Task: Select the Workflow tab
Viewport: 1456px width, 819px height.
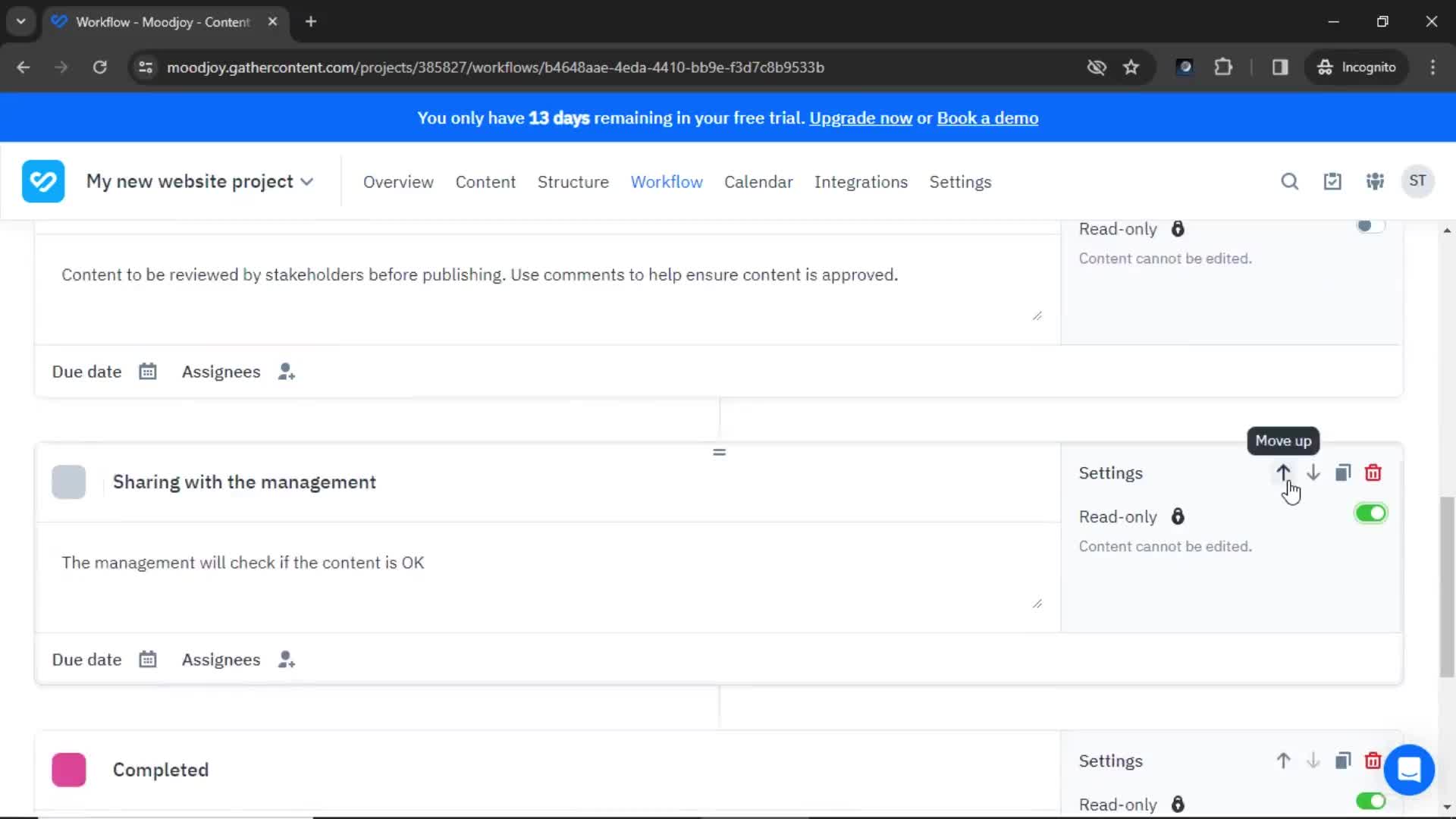Action: click(666, 182)
